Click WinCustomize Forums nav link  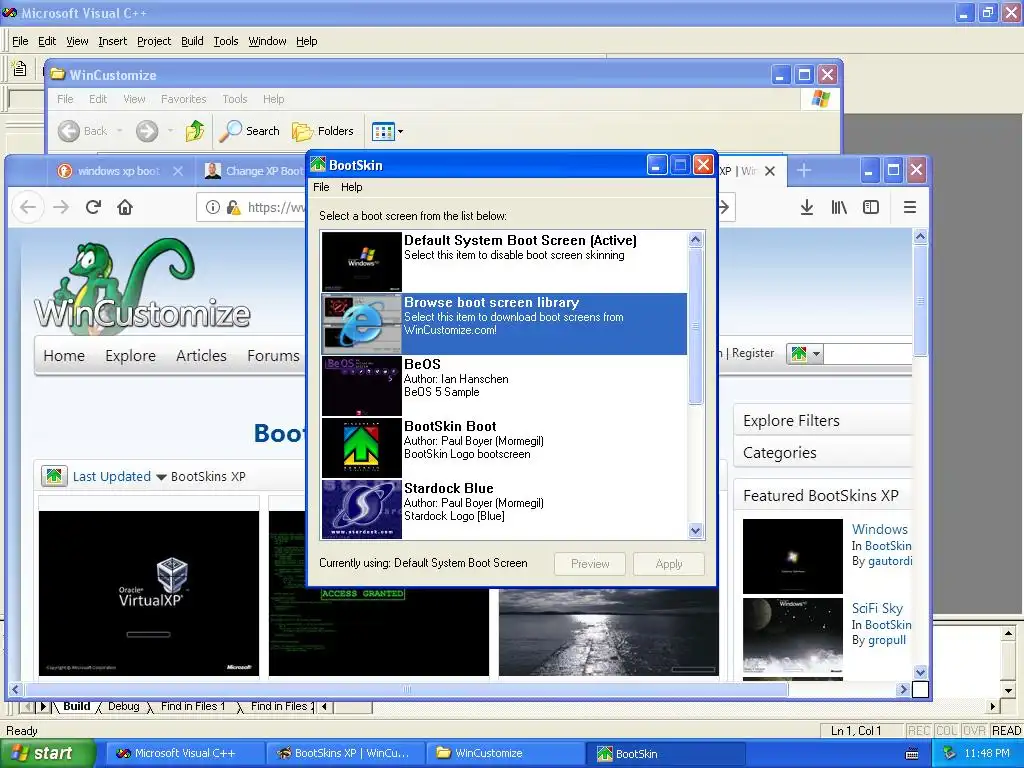(273, 355)
